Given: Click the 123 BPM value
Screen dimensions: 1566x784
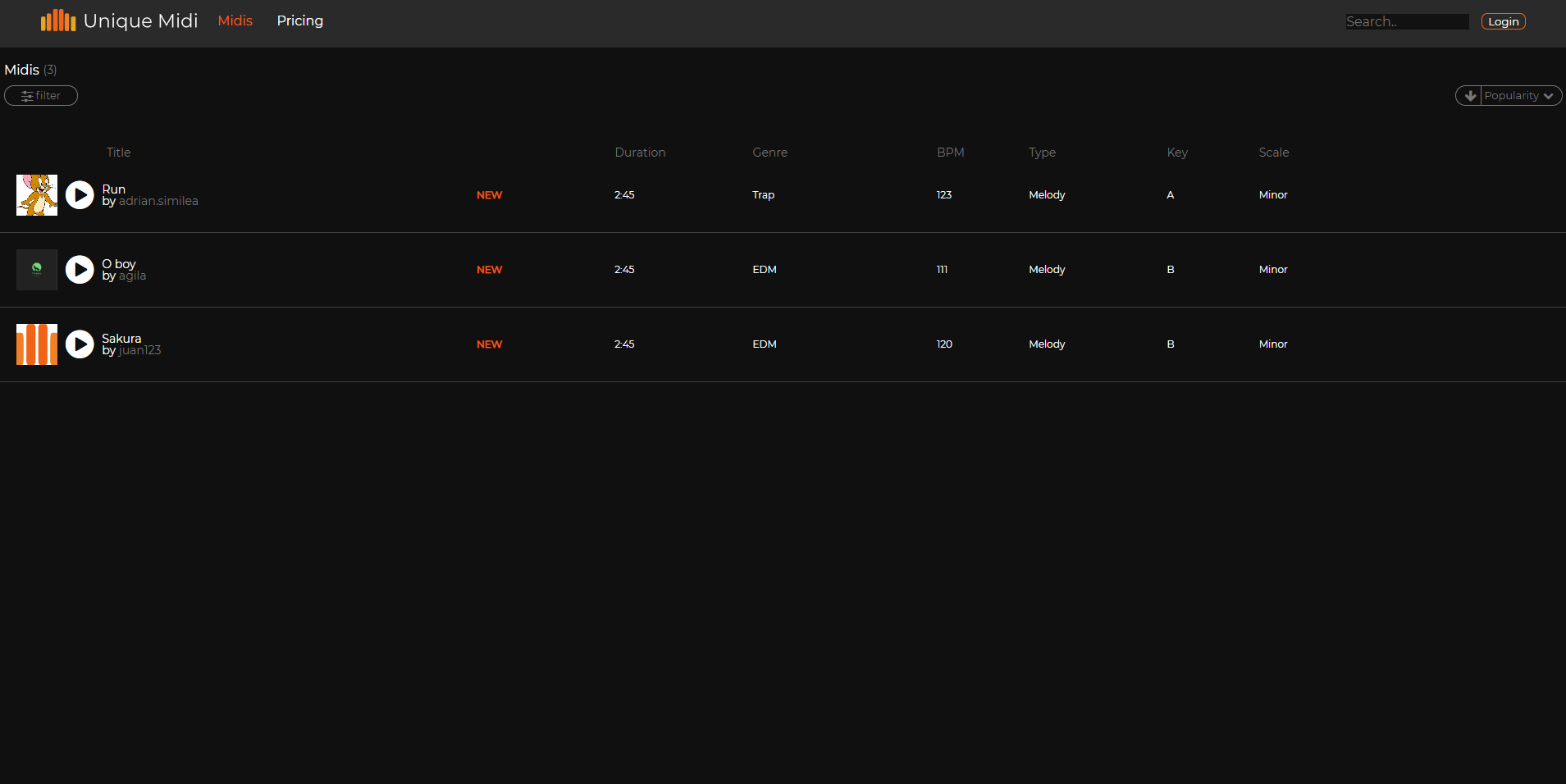Looking at the screenshot, I should (x=944, y=195).
